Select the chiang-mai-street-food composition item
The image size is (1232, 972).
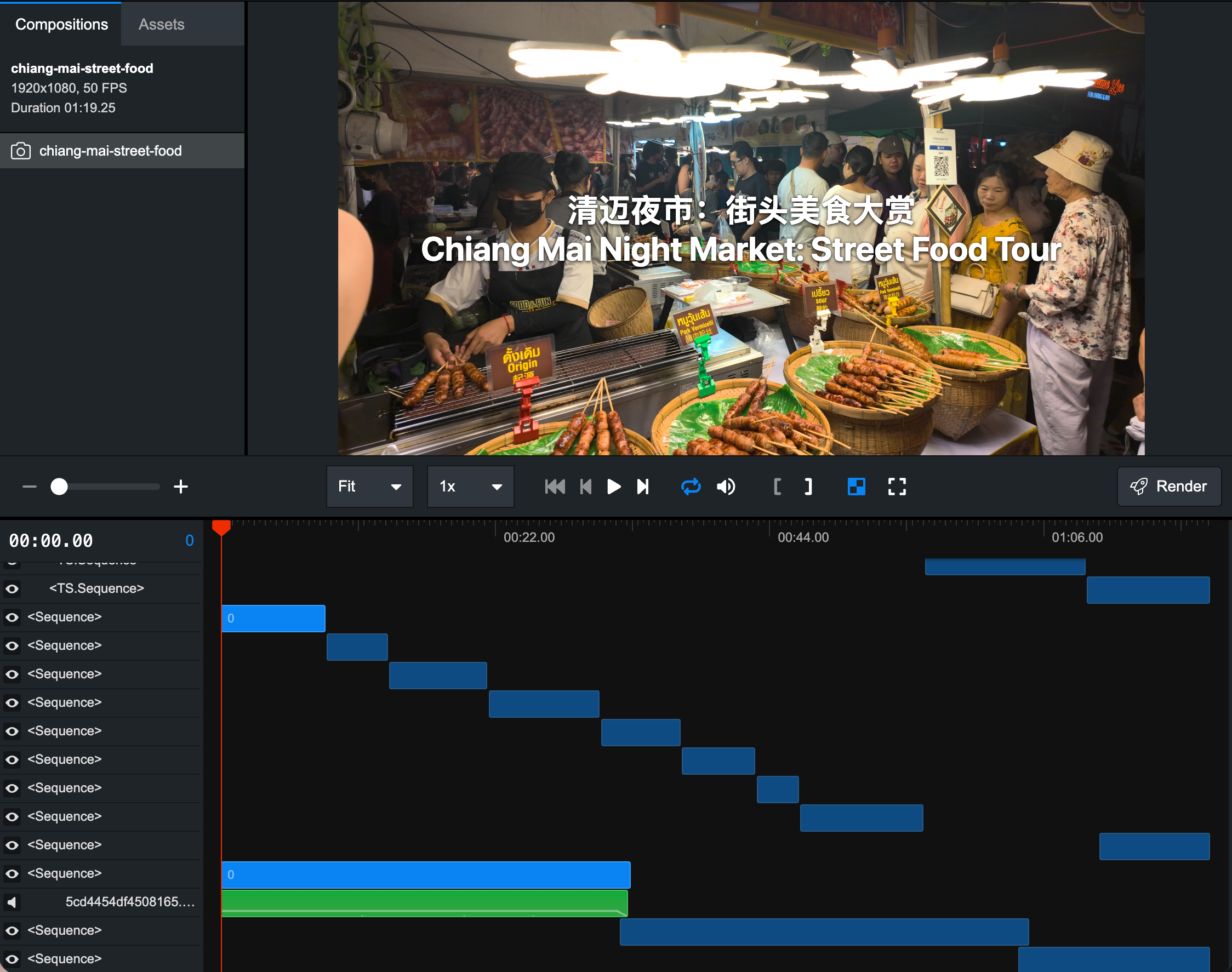(x=111, y=151)
